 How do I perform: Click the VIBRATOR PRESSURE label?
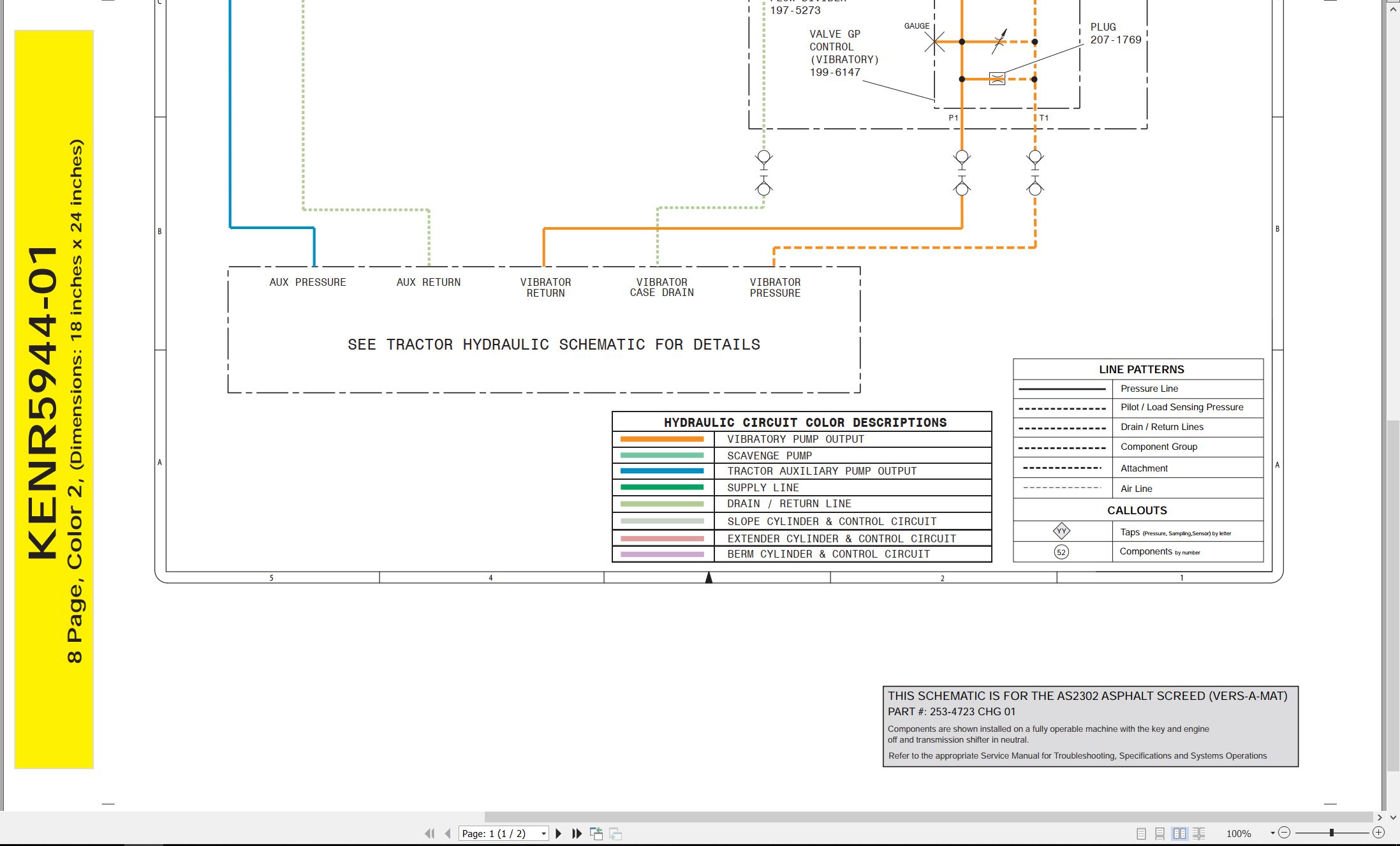coord(775,287)
